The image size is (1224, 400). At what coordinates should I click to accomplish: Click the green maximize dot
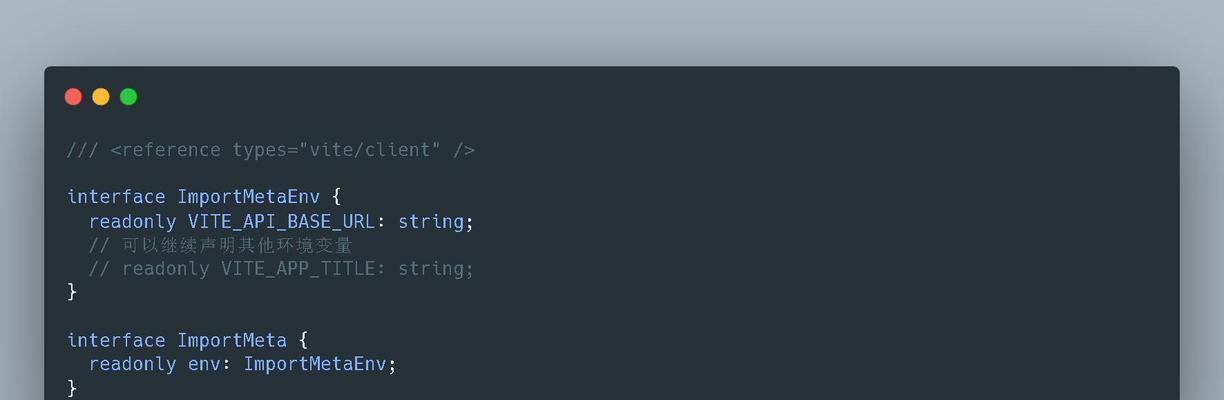128,97
